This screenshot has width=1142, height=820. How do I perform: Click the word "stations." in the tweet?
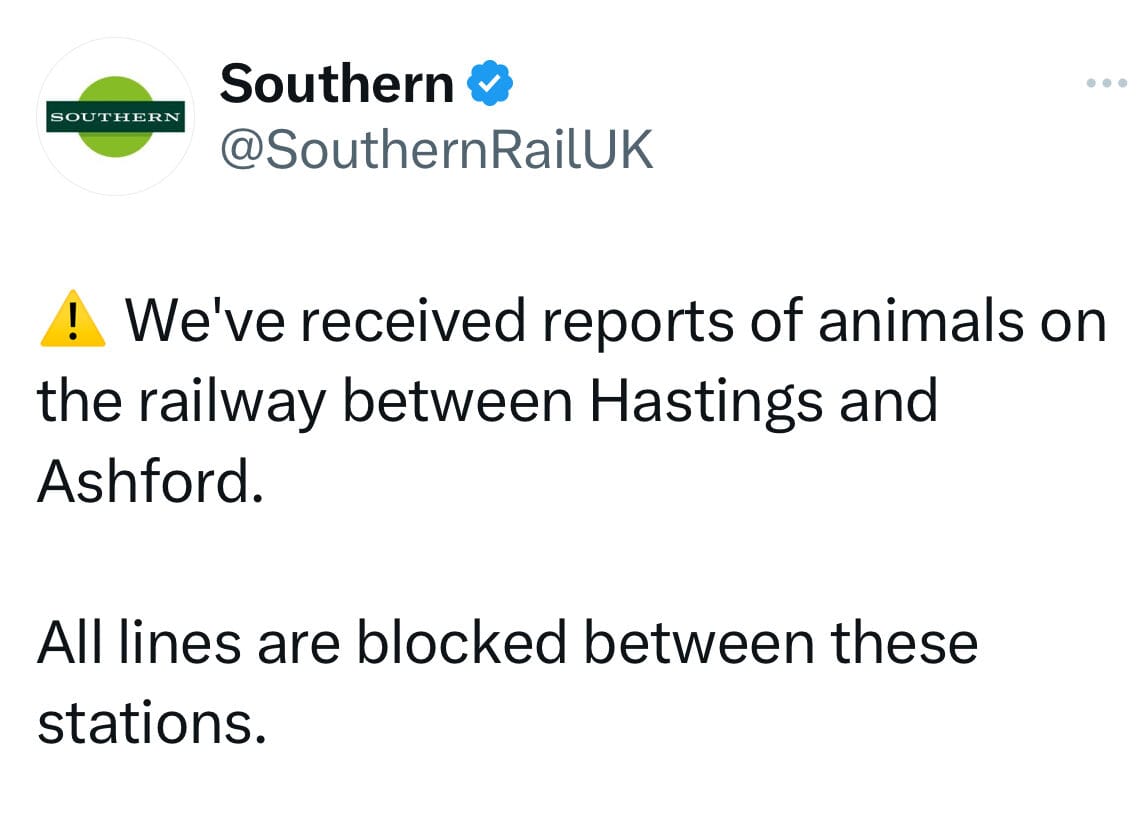[x=152, y=724]
